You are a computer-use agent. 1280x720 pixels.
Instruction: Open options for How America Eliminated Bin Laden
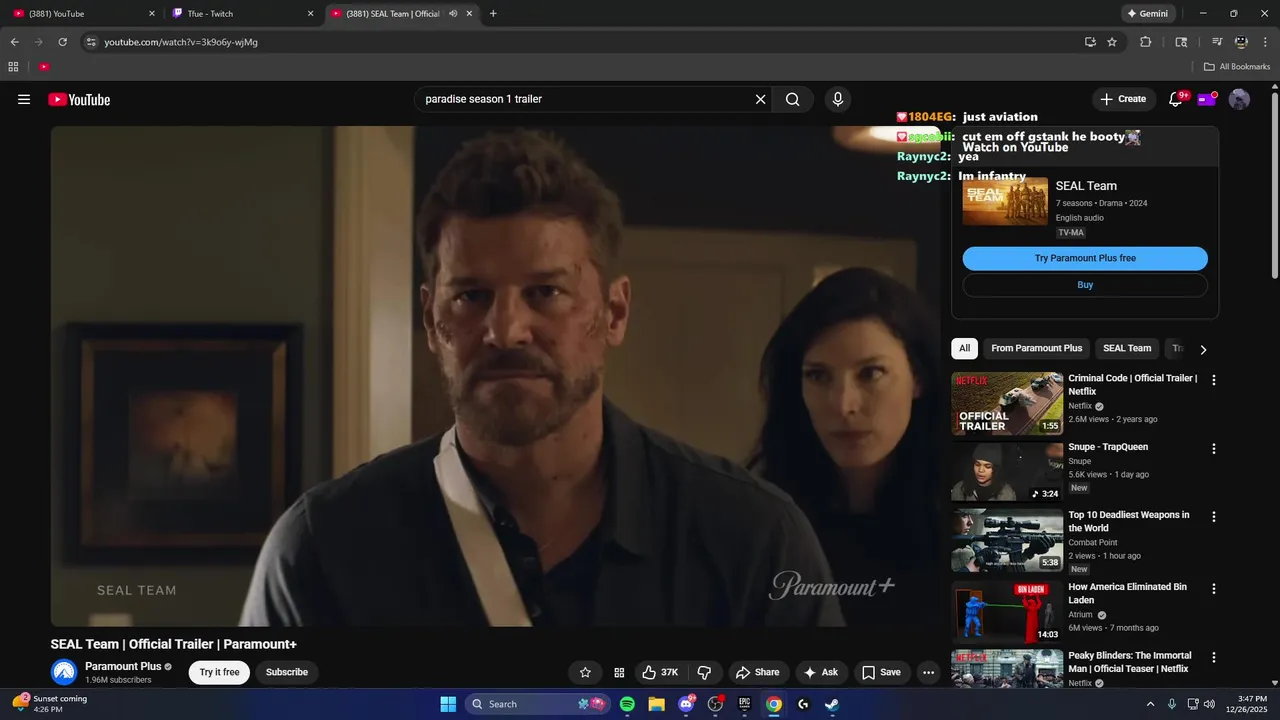click(1214, 589)
